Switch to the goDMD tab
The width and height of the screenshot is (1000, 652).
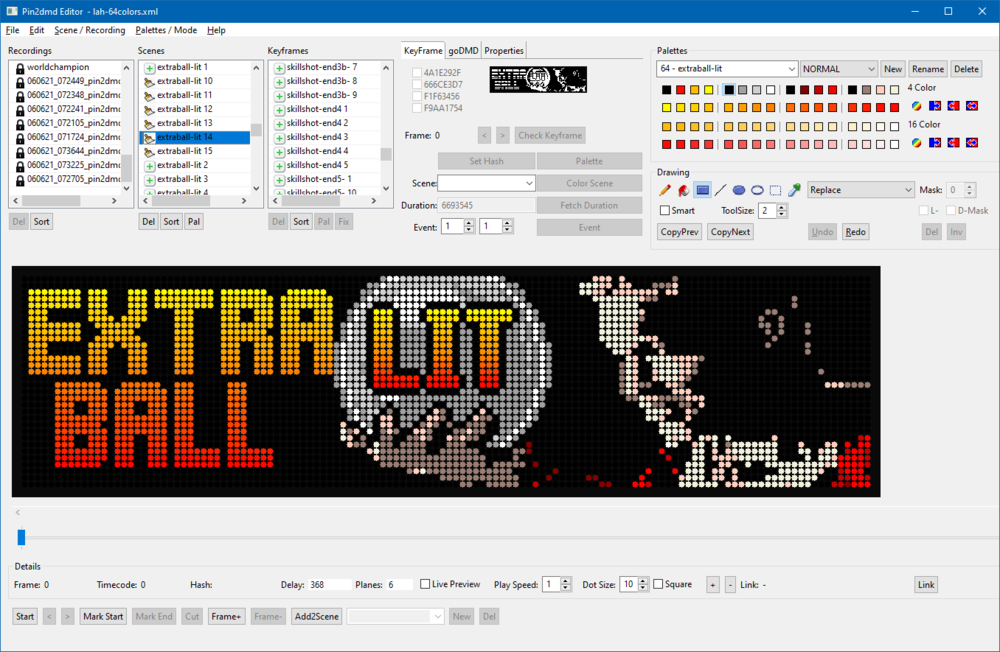click(463, 50)
